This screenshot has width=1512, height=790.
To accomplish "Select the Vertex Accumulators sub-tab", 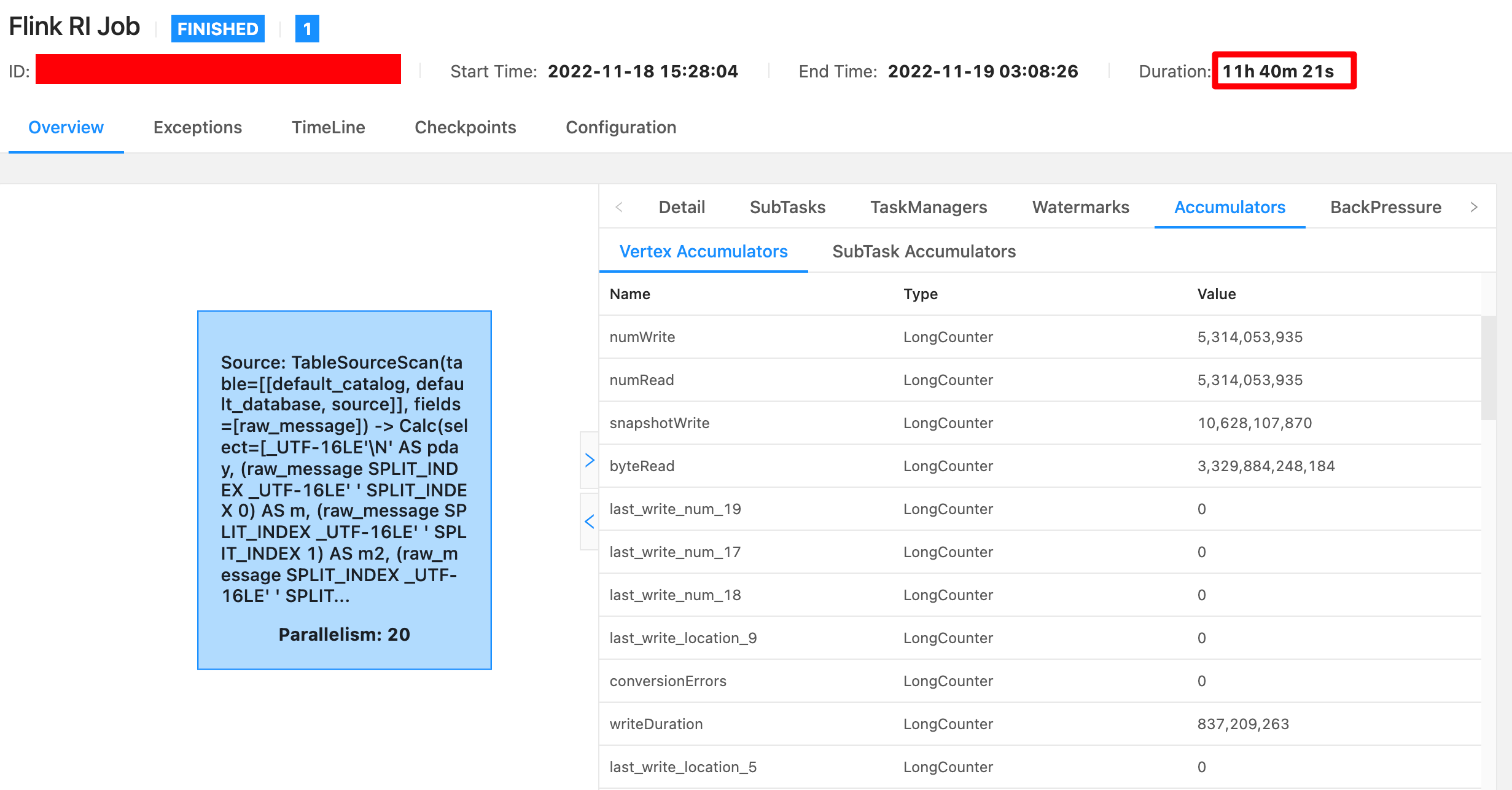I will tap(703, 251).
